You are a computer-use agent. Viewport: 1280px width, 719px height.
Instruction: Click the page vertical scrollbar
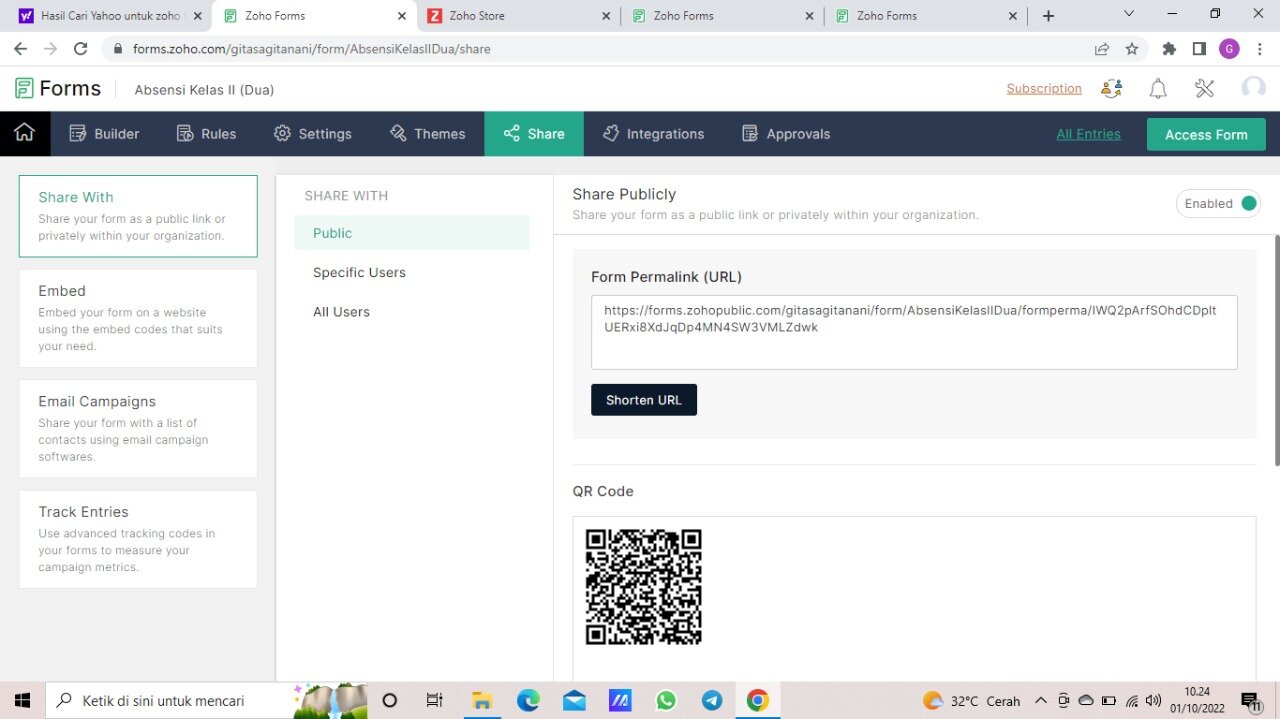click(1276, 350)
